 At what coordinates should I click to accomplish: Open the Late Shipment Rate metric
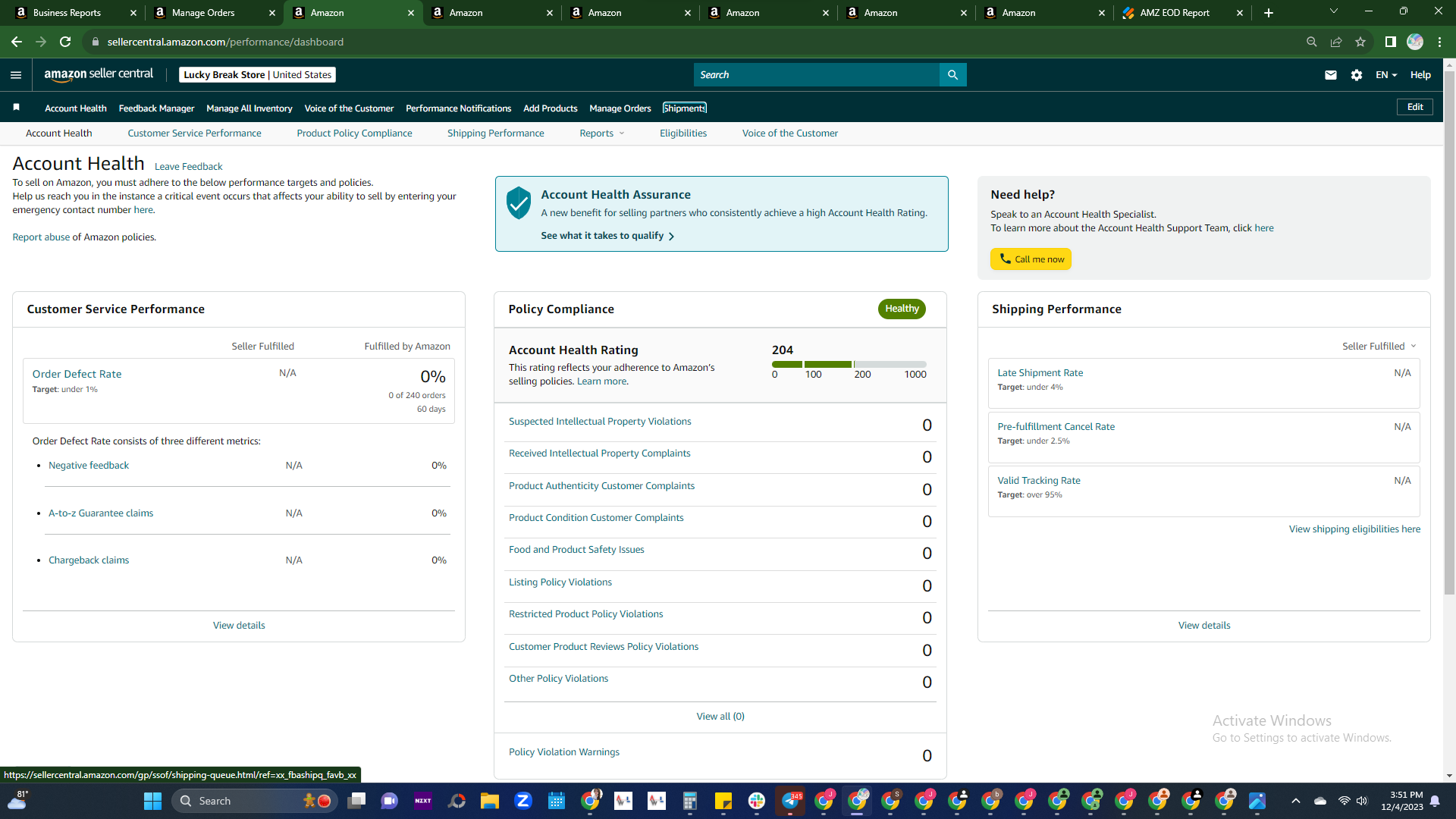(x=1040, y=373)
